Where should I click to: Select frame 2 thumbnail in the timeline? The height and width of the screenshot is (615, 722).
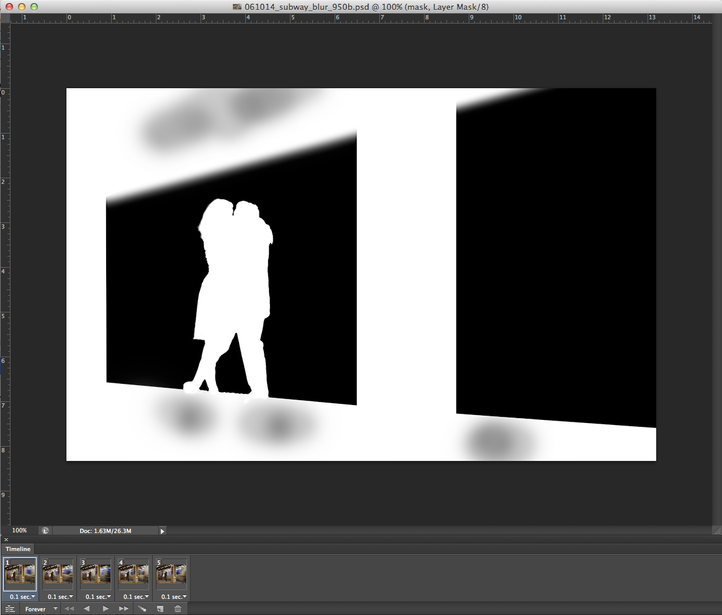[x=58, y=575]
